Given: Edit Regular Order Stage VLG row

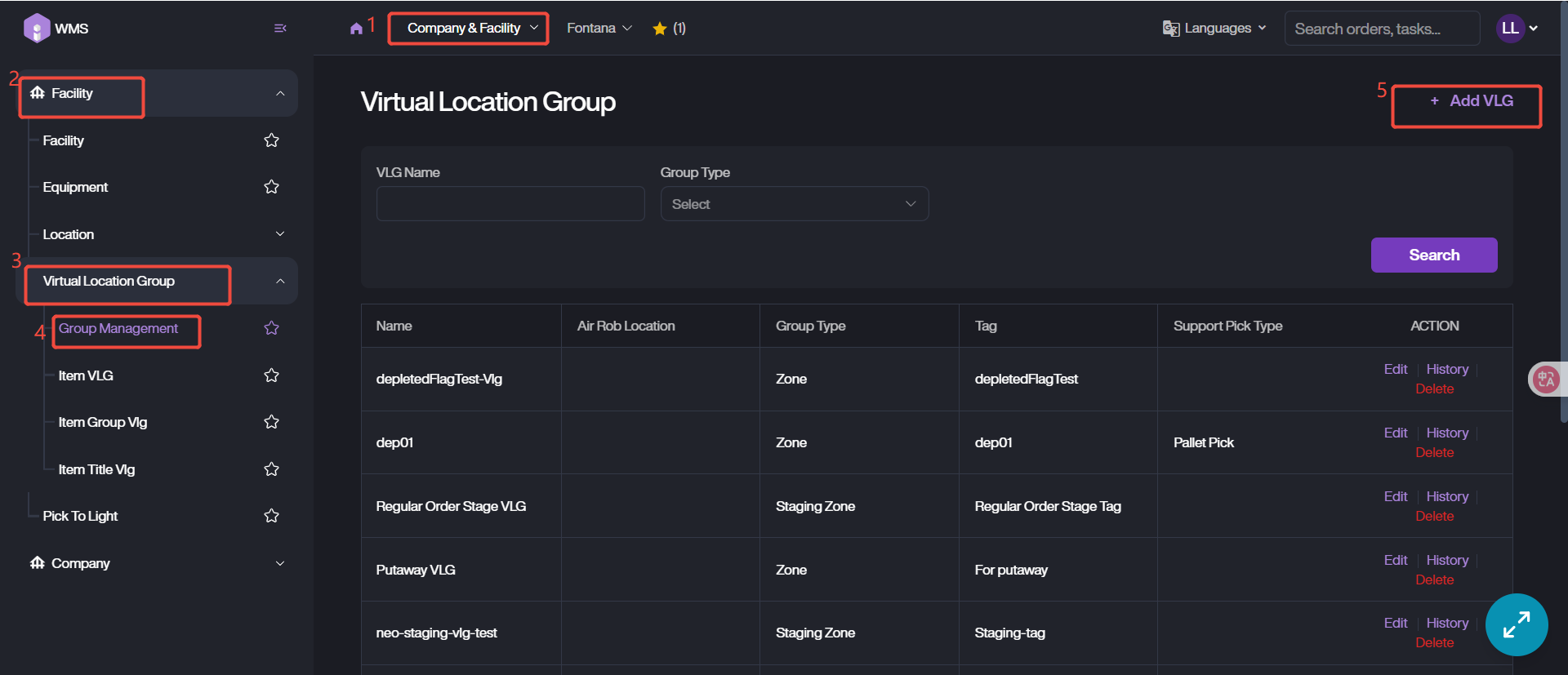Looking at the screenshot, I should pos(1396,496).
